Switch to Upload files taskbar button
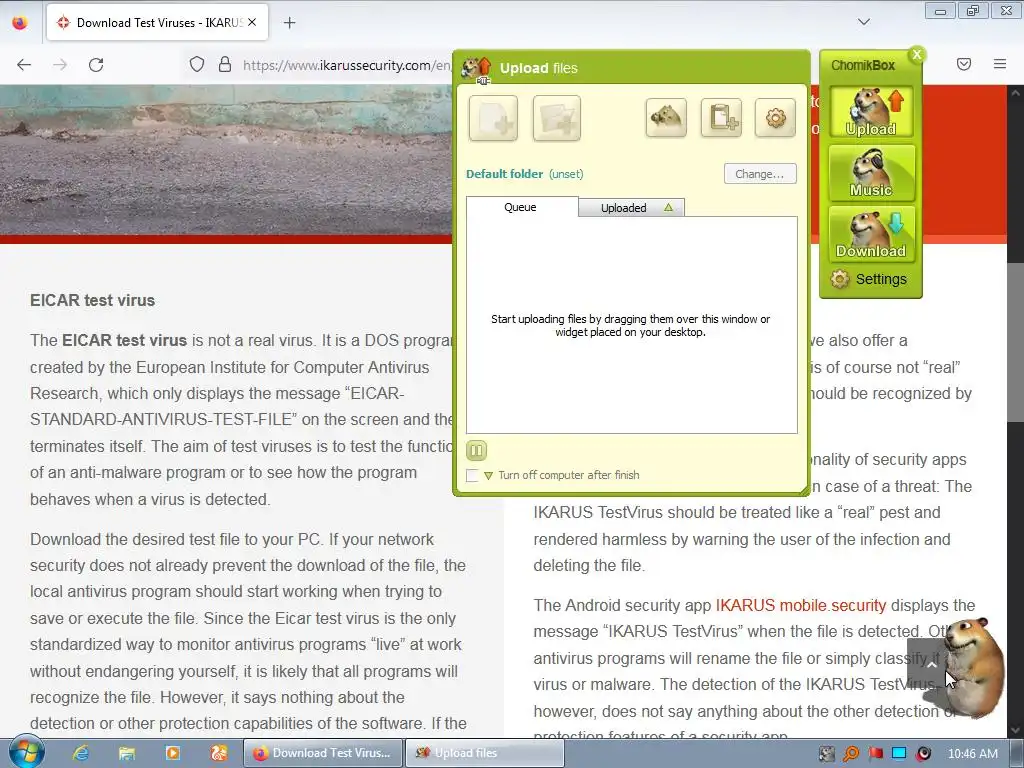This screenshot has height=768, width=1024. click(x=485, y=753)
